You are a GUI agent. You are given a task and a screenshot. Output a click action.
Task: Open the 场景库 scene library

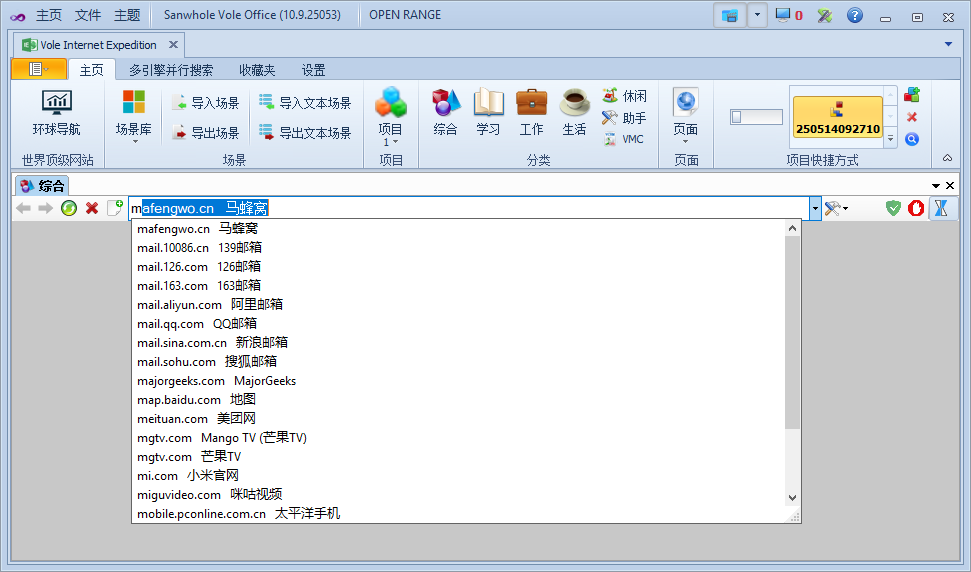coord(133,116)
